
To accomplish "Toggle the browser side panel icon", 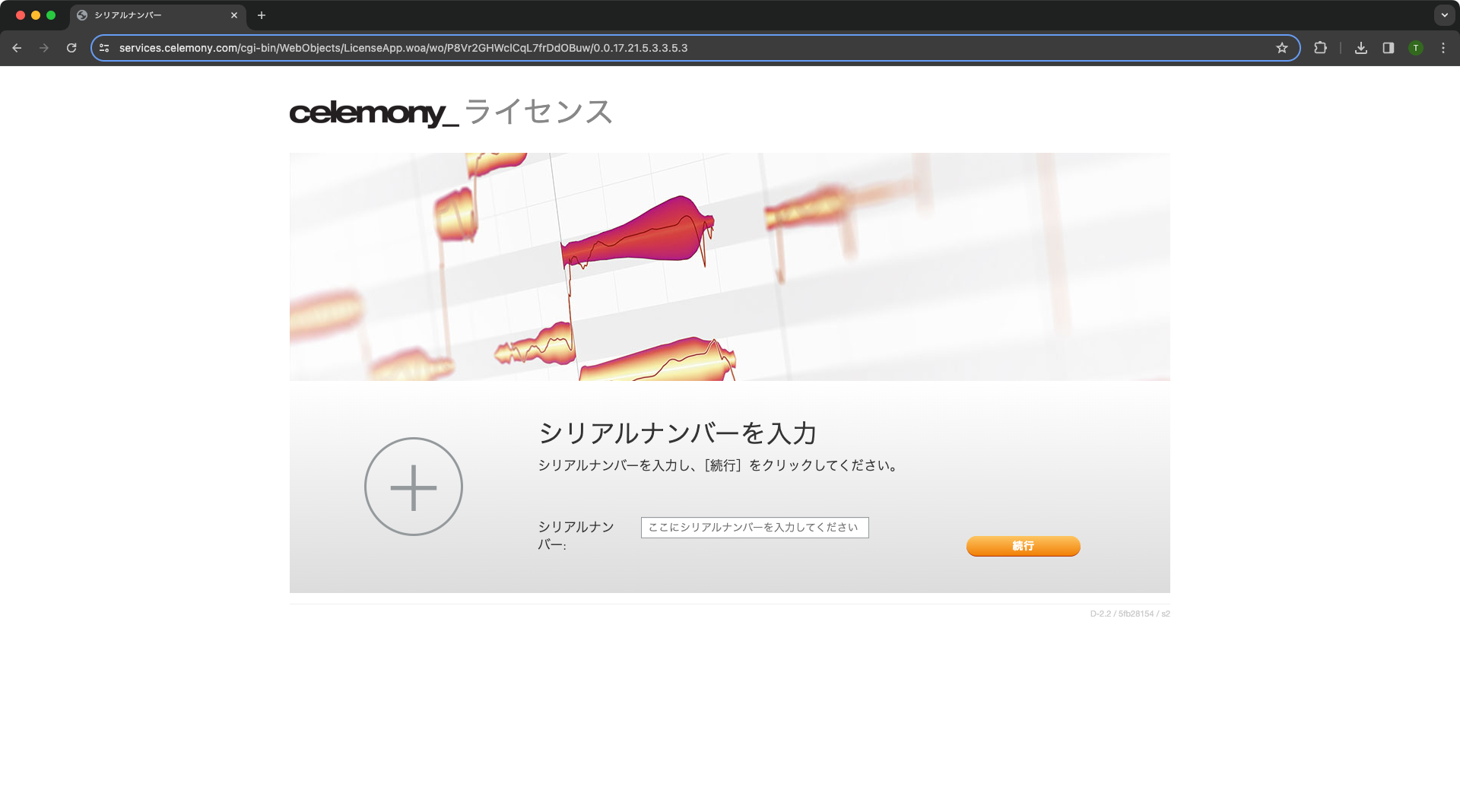I will click(x=1389, y=48).
